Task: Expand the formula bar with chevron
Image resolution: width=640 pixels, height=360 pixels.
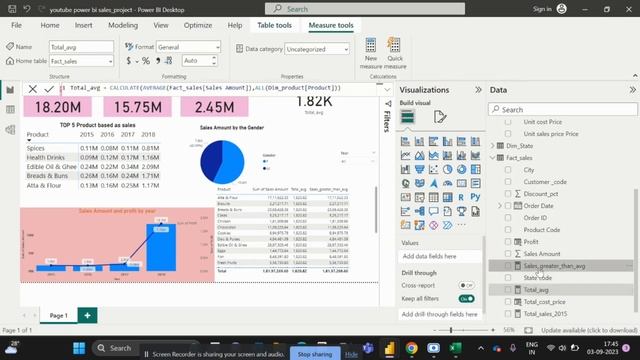Action: (x=387, y=89)
